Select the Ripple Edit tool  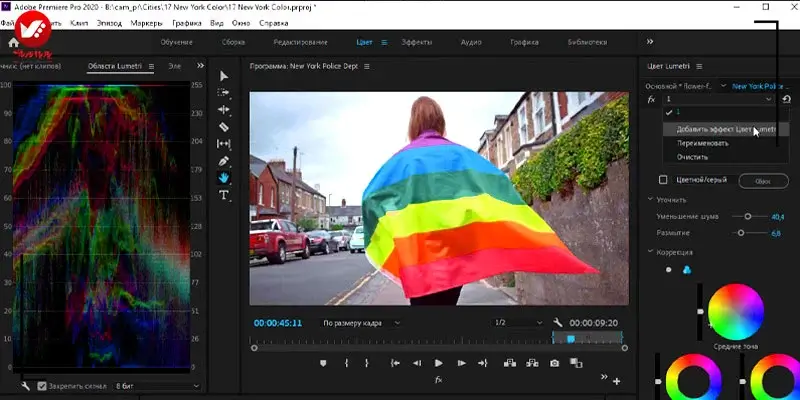pyautogui.click(x=223, y=110)
